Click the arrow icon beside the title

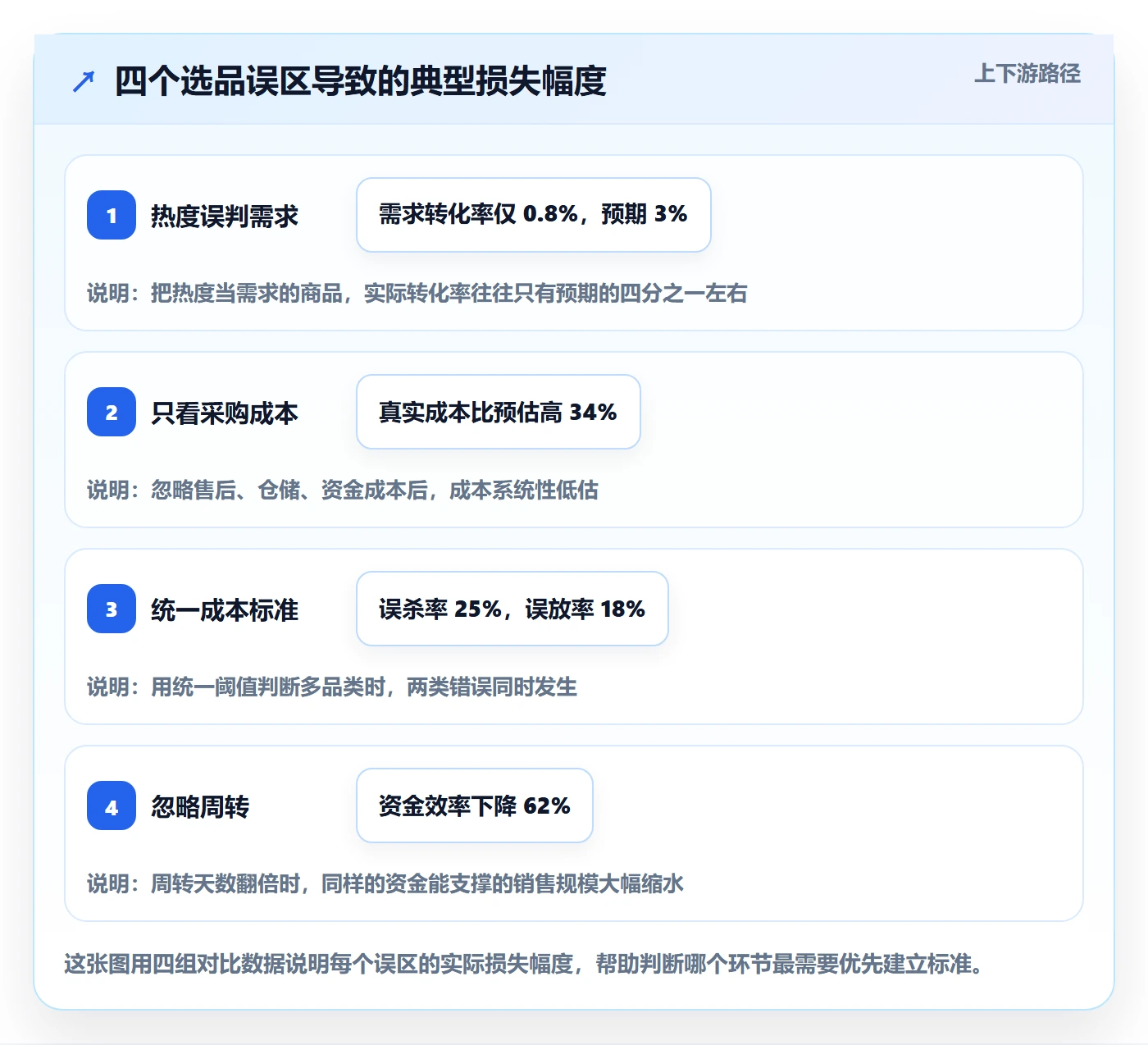point(84,81)
